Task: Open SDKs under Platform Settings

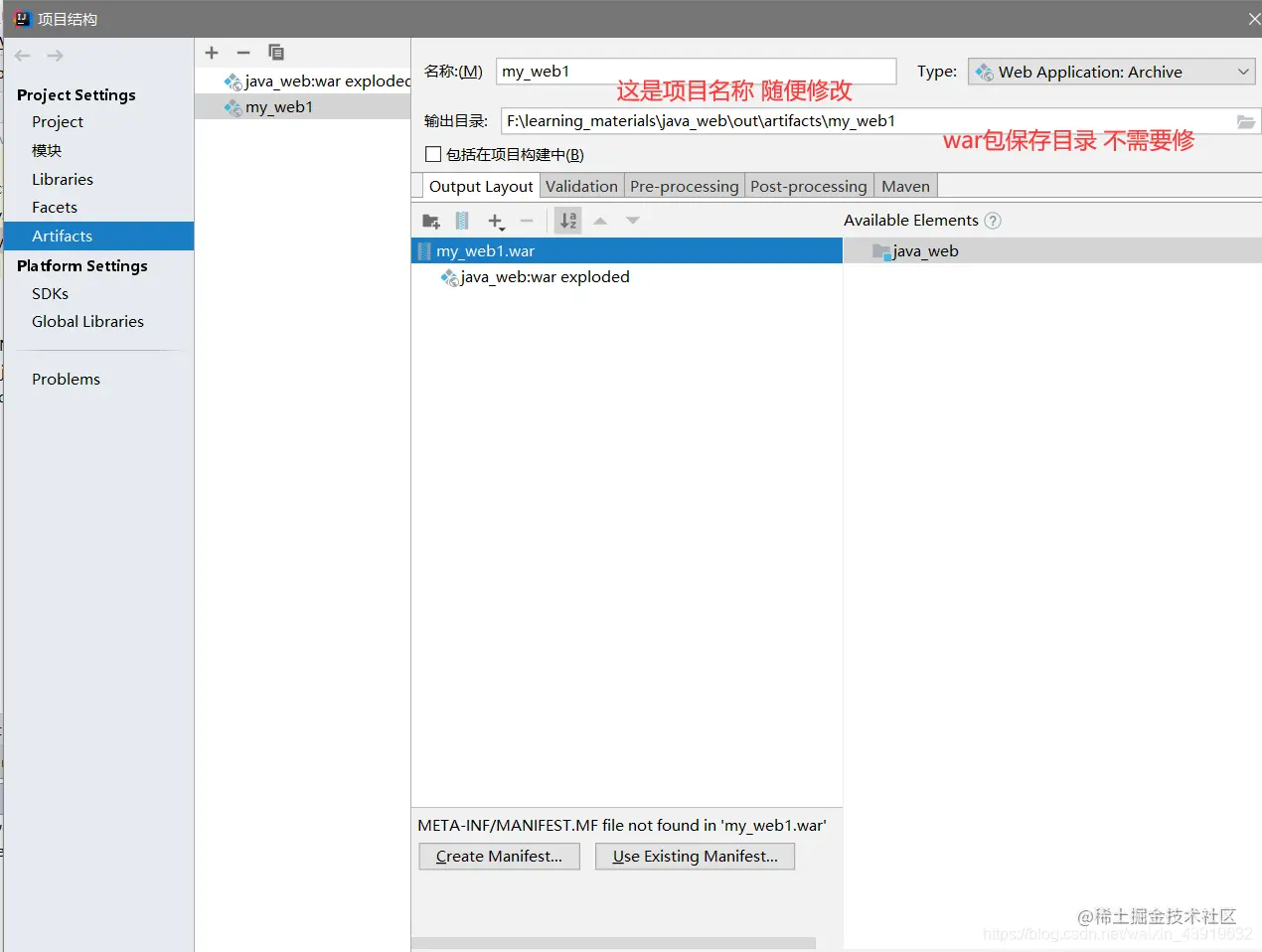Action: coord(50,294)
